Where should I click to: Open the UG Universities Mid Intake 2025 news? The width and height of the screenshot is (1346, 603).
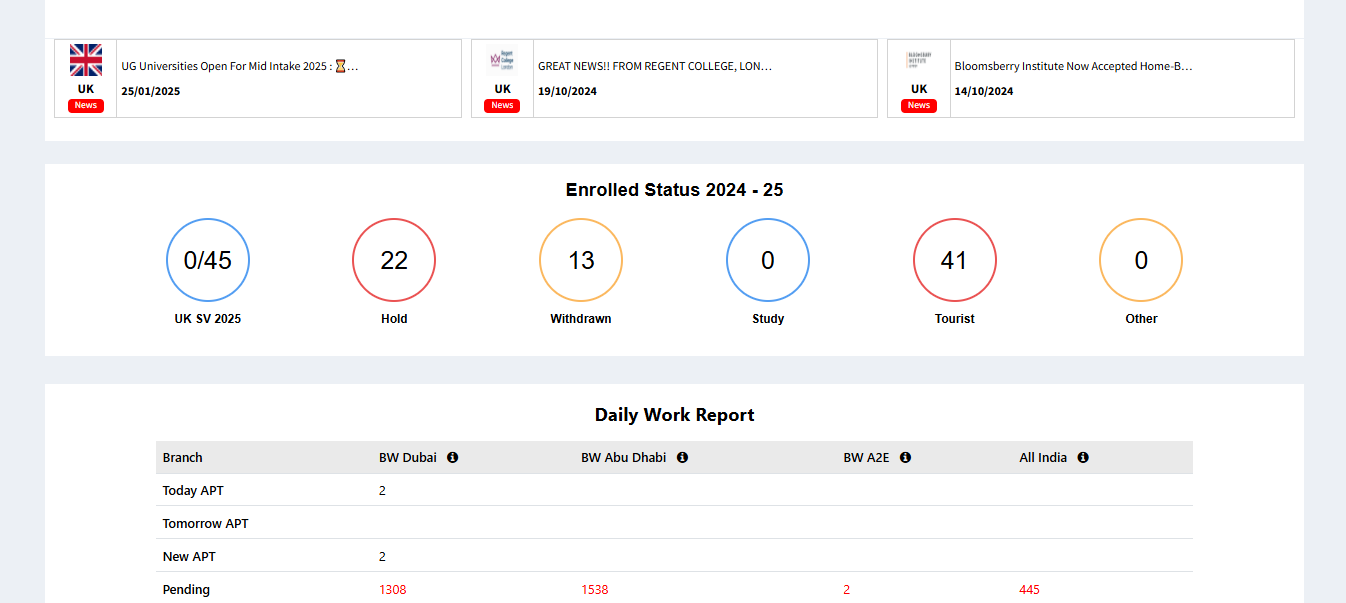coord(239,67)
